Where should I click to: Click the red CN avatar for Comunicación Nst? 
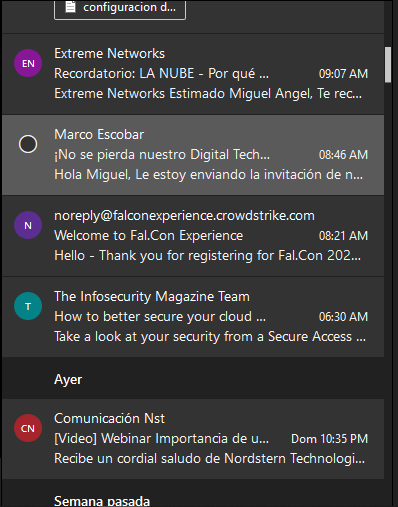(x=28, y=428)
